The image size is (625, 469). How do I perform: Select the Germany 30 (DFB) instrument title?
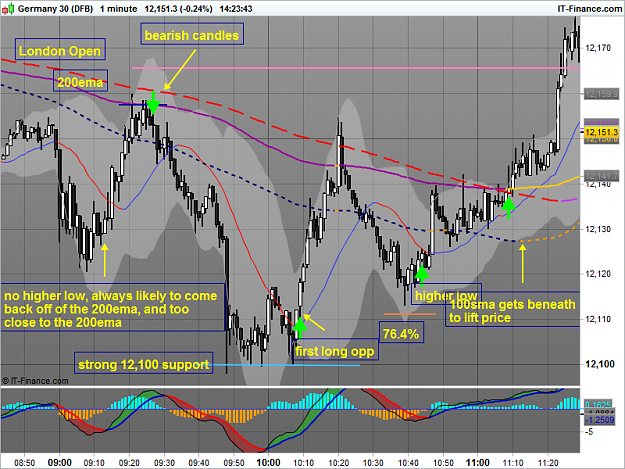click(x=55, y=9)
